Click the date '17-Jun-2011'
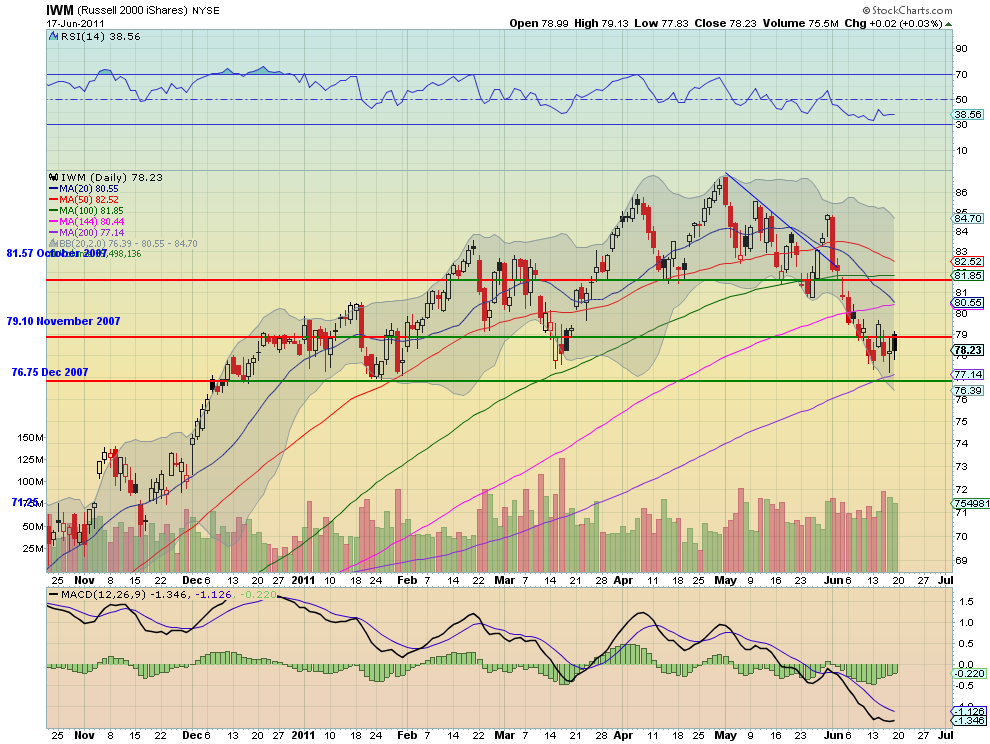Image resolution: width=990 pixels, height=744 pixels. pyautogui.click(x=75, y=23)
